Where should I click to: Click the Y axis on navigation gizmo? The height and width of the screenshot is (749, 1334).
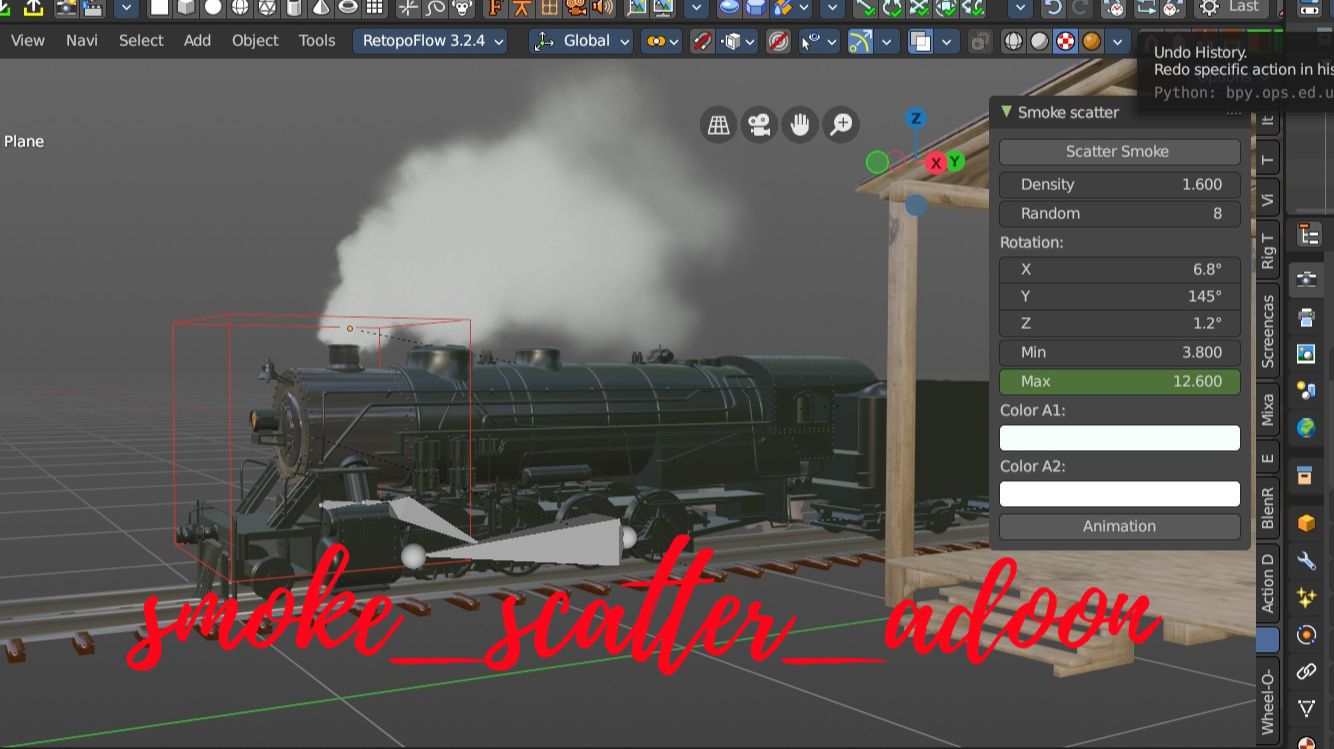(x=955, y=161)
